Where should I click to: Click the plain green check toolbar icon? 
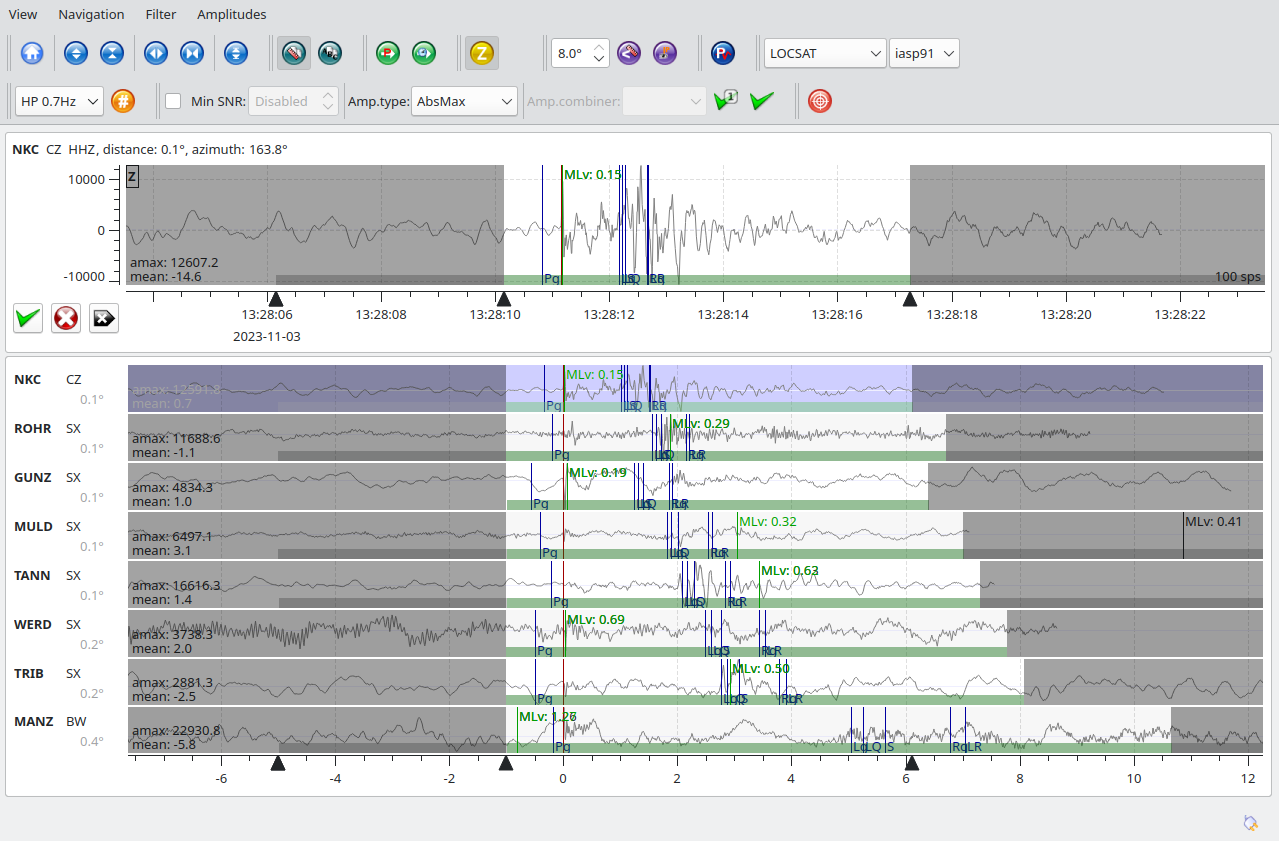click(762, 101)
